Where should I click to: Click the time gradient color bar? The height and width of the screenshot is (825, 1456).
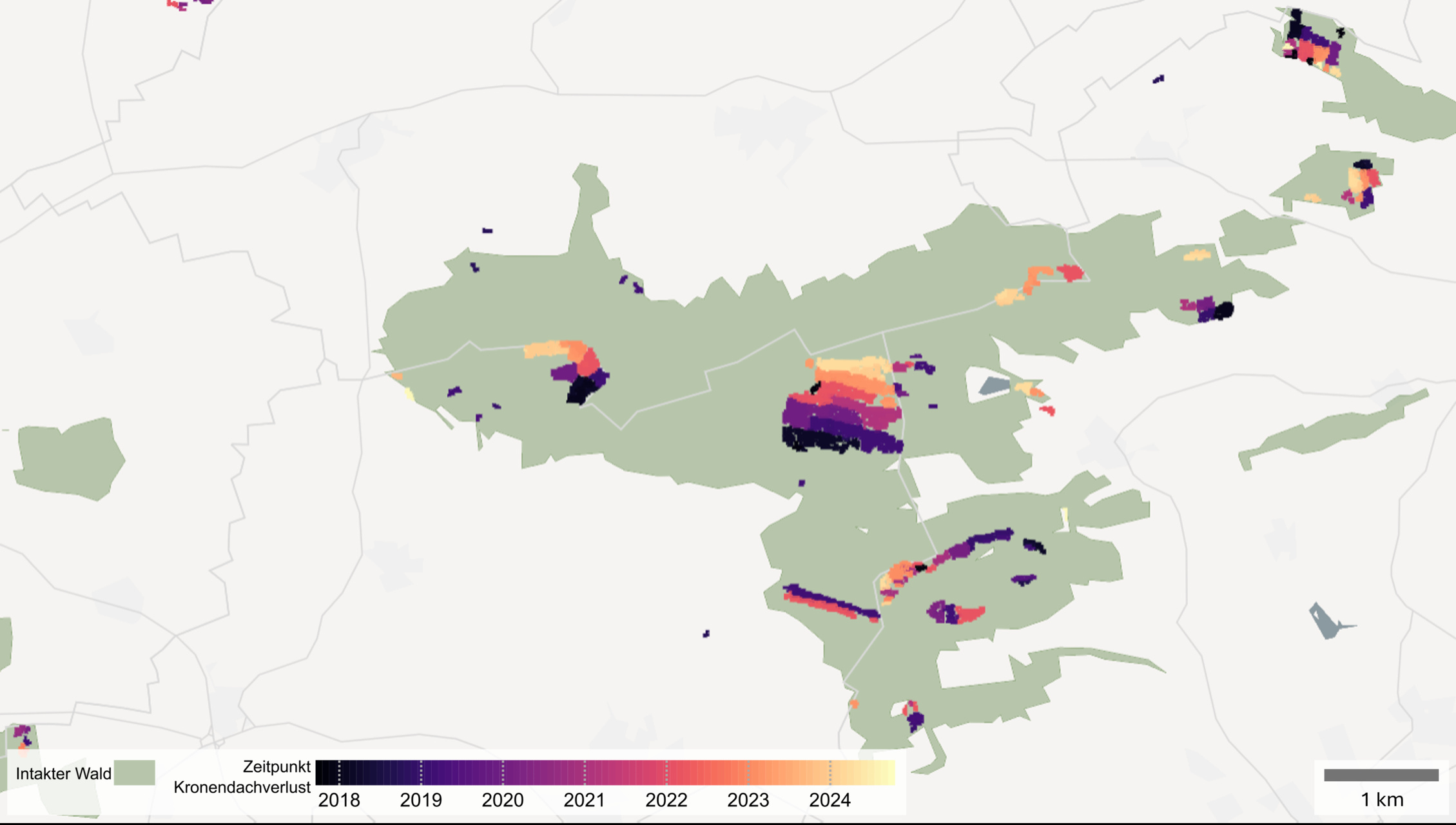(605, 772)
